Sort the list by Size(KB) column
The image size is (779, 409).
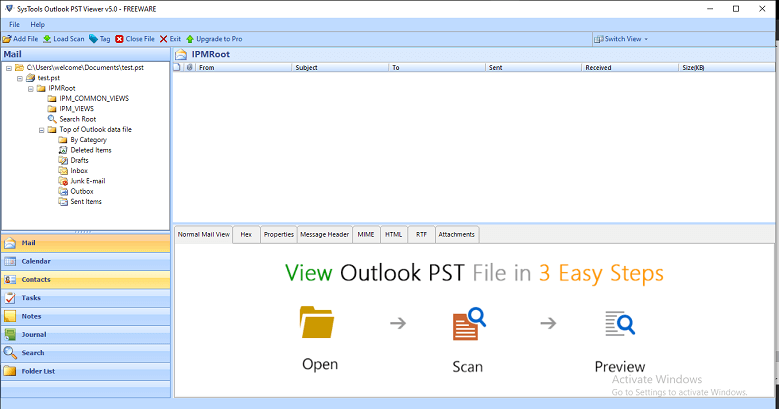[726, 68]
